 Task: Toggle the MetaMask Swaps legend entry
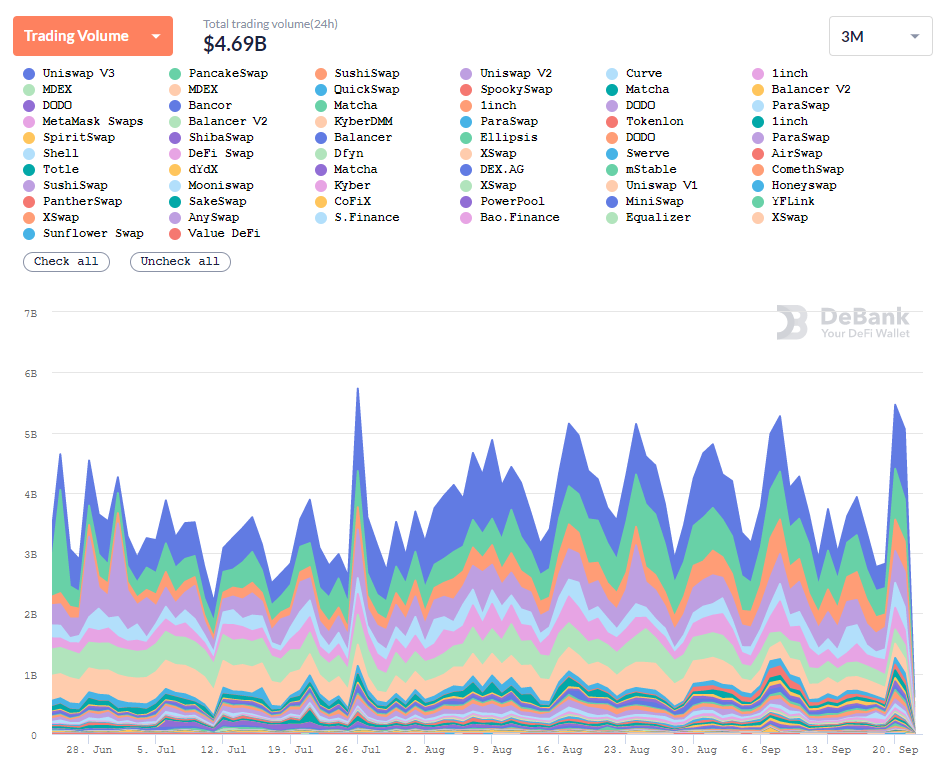coord(83,121)
